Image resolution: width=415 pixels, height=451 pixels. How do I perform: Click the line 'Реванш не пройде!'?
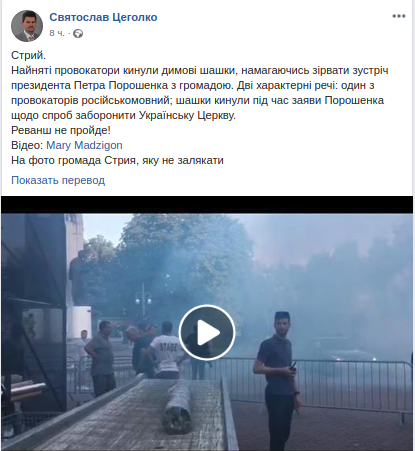click(61, 130)
